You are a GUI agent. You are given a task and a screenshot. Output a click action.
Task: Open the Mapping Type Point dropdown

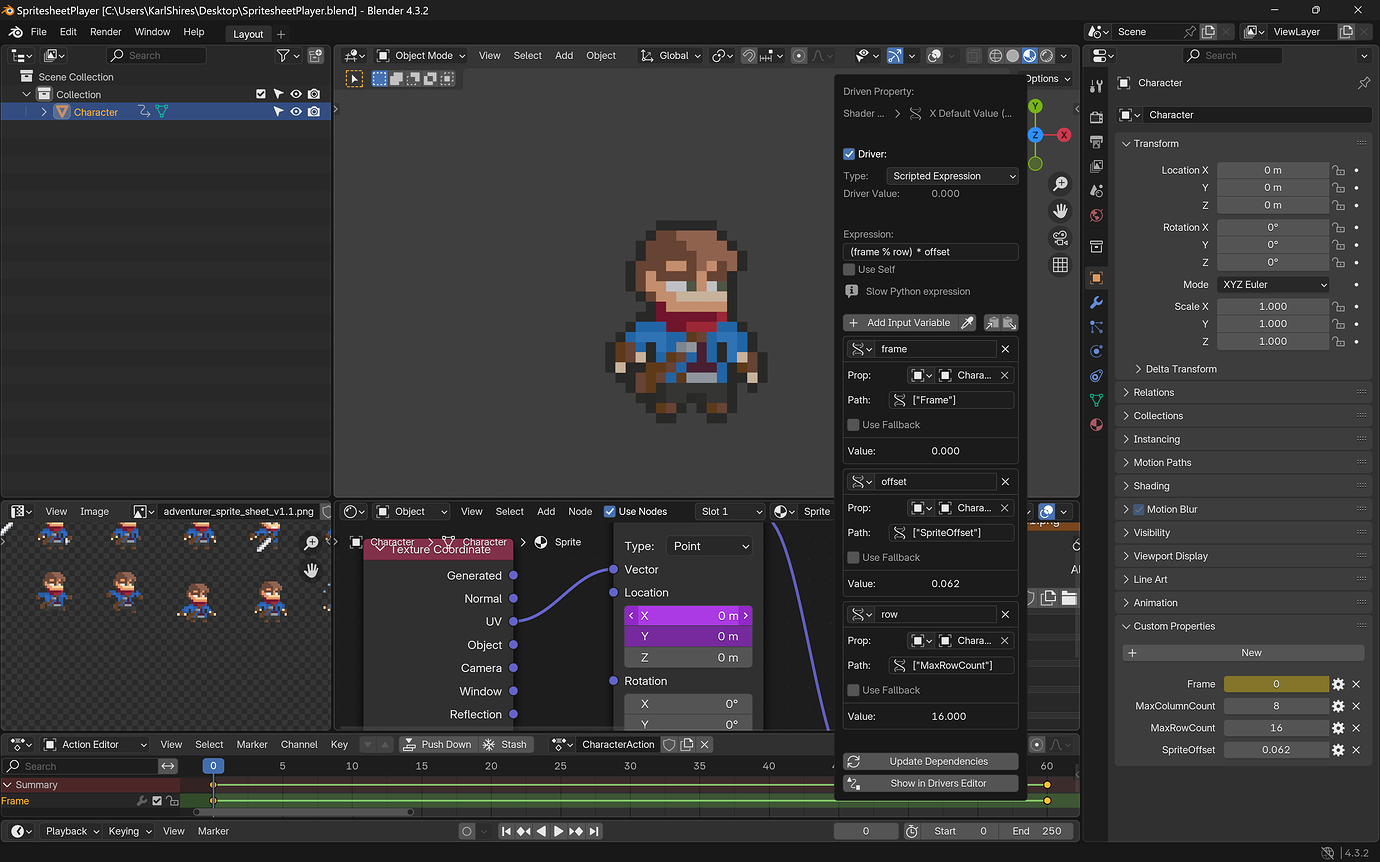point(708,546)
